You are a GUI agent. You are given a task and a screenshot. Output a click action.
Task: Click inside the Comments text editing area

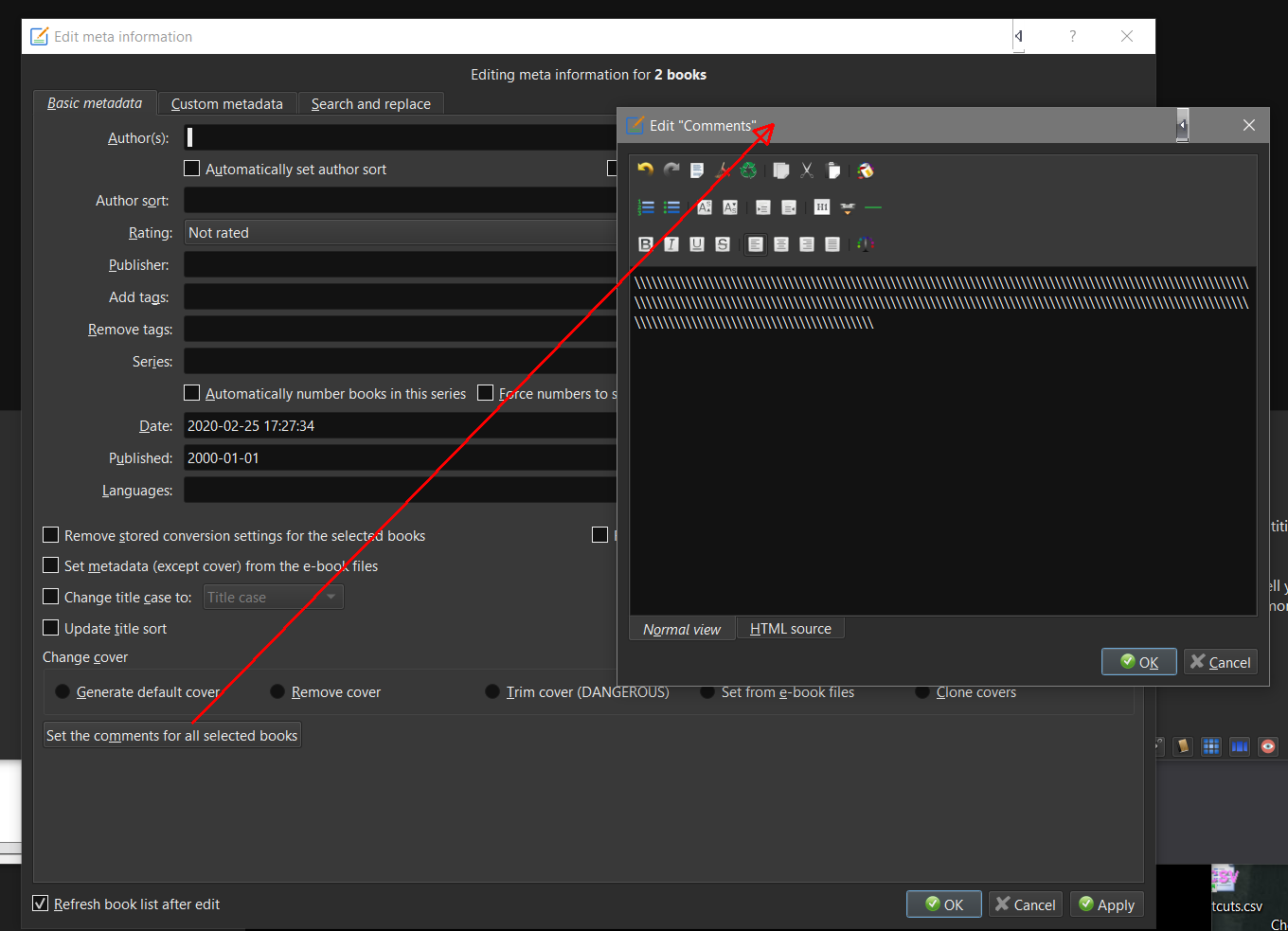pyautogui.click(x=942, y=440)
